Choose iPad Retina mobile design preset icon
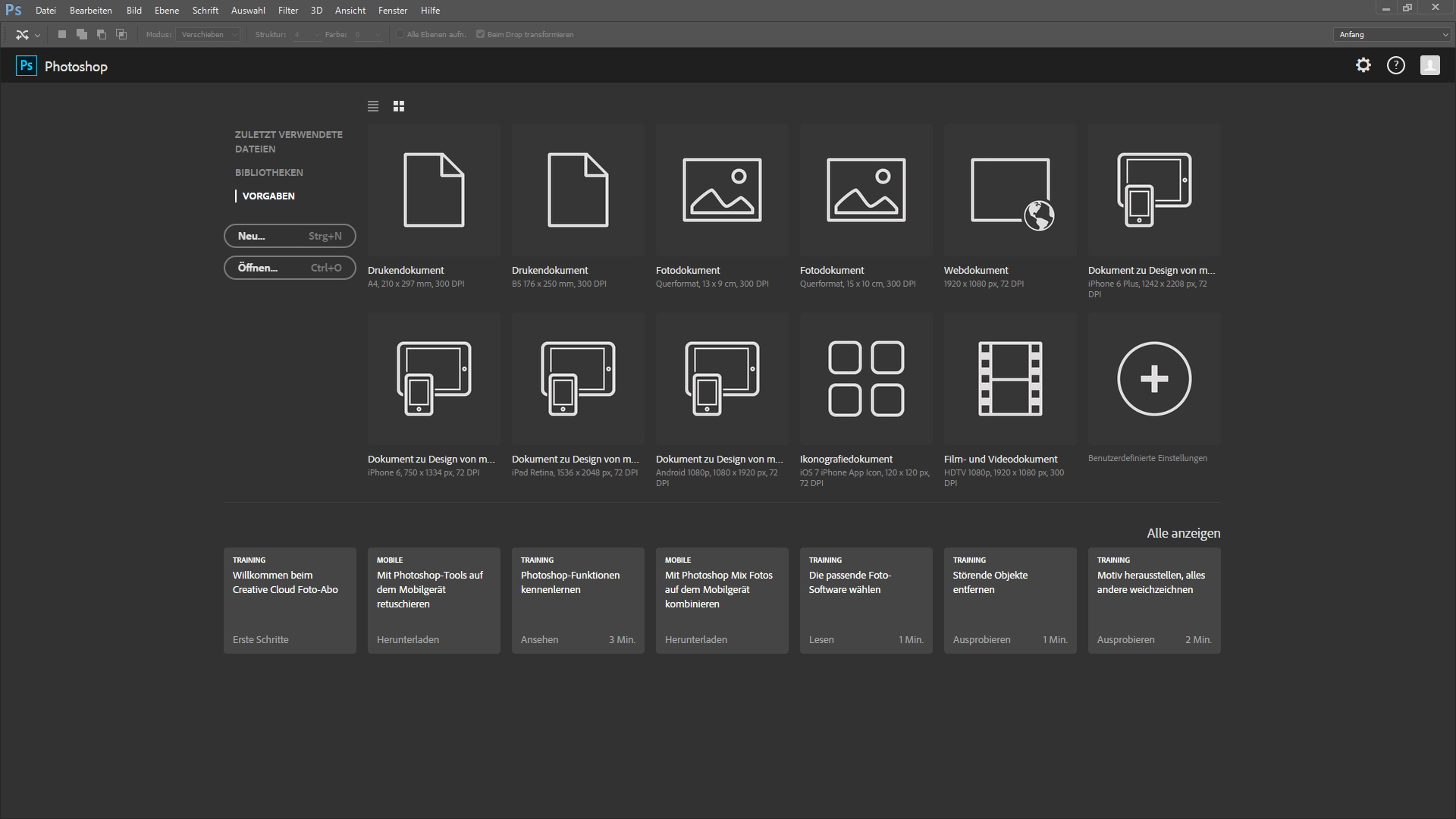The image size is (1456, 819). tap(578, 378)
